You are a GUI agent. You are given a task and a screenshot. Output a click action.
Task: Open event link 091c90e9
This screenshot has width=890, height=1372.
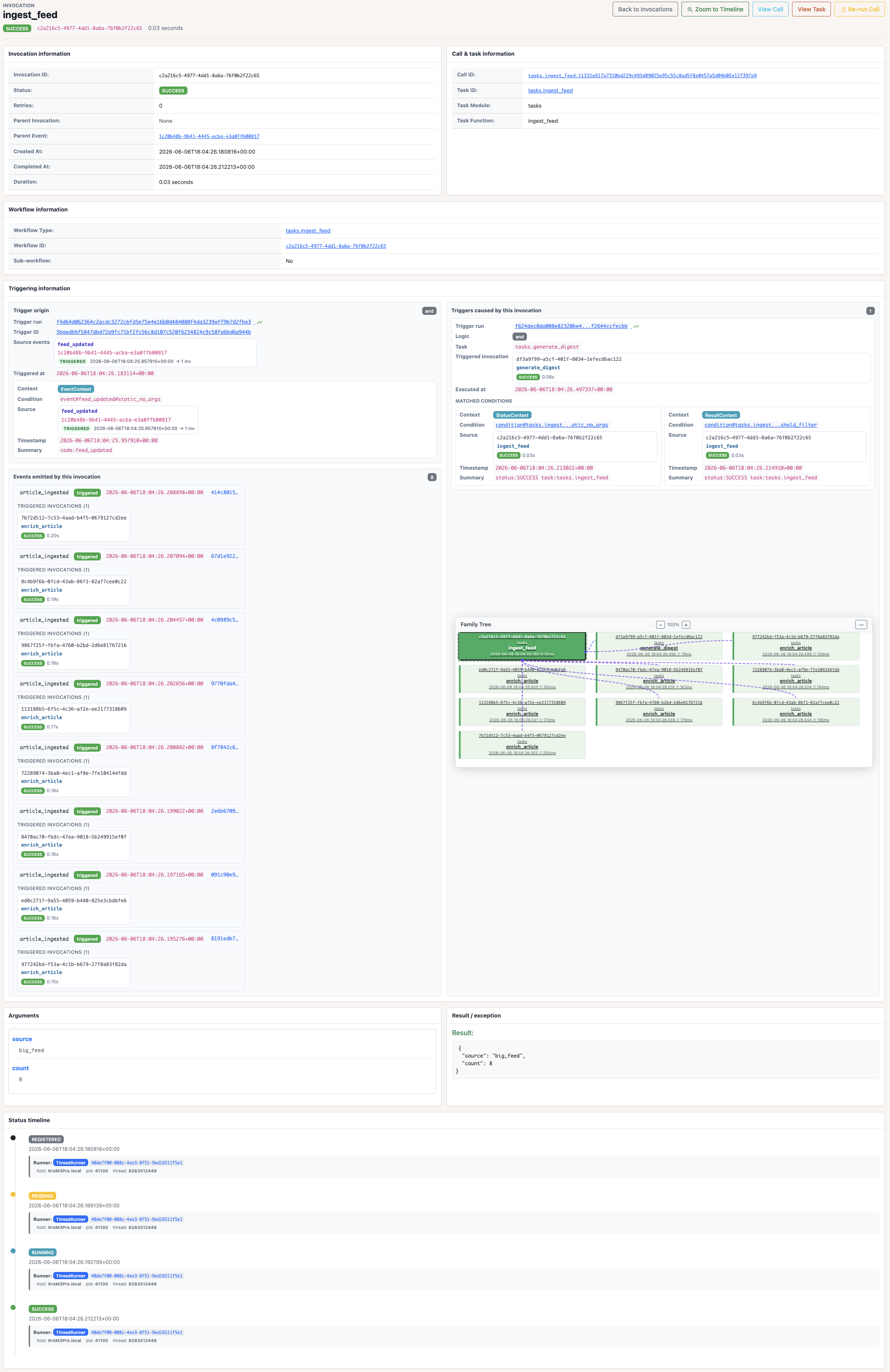point(224,875)
